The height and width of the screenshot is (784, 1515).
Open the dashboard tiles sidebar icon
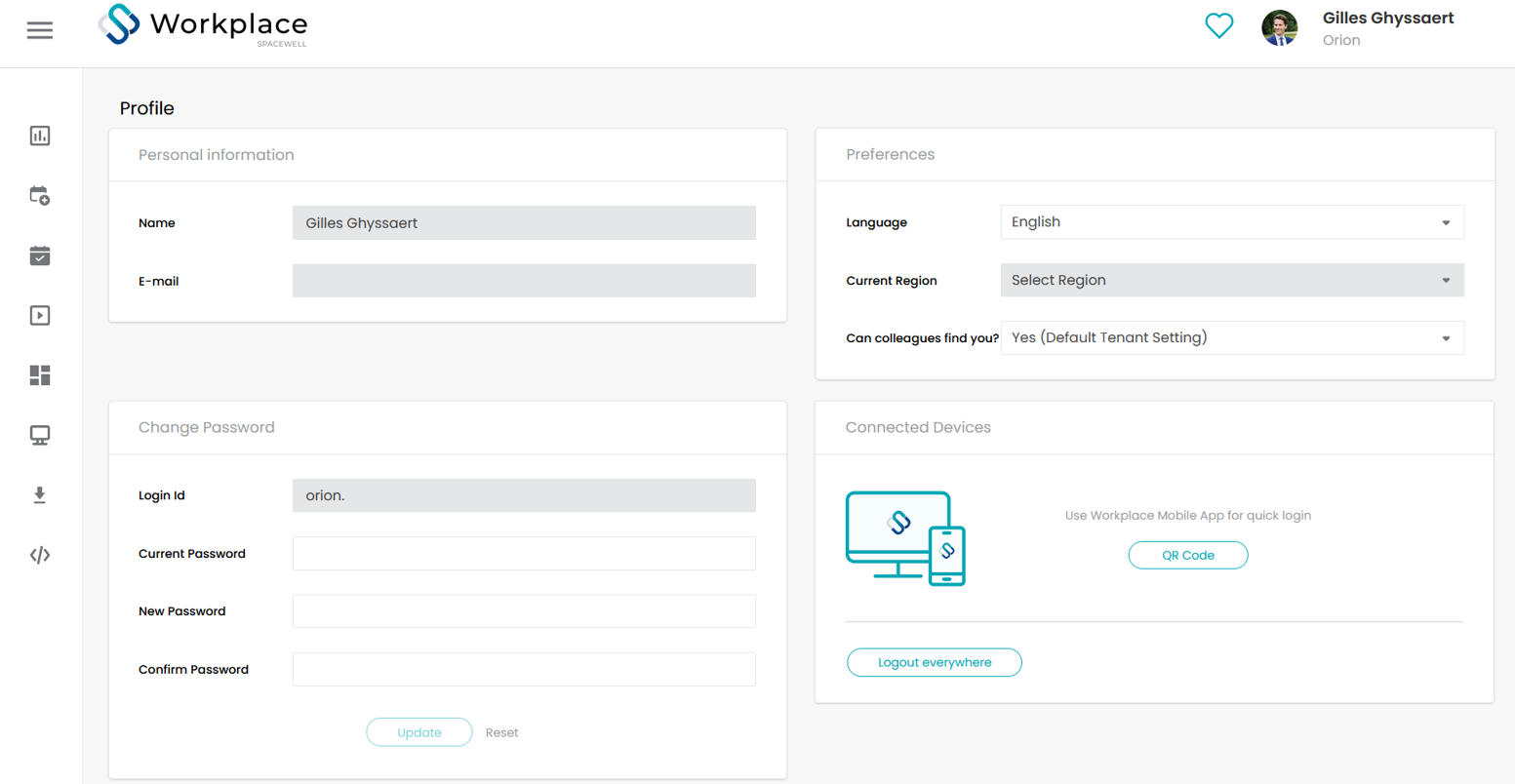tap(40, 375)
